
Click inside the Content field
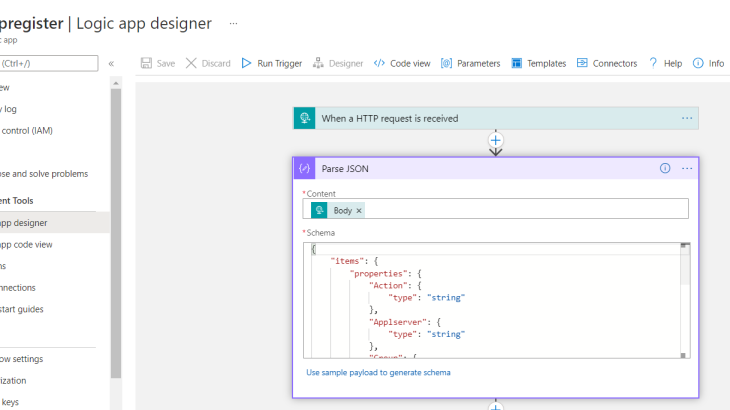point(495,208)
